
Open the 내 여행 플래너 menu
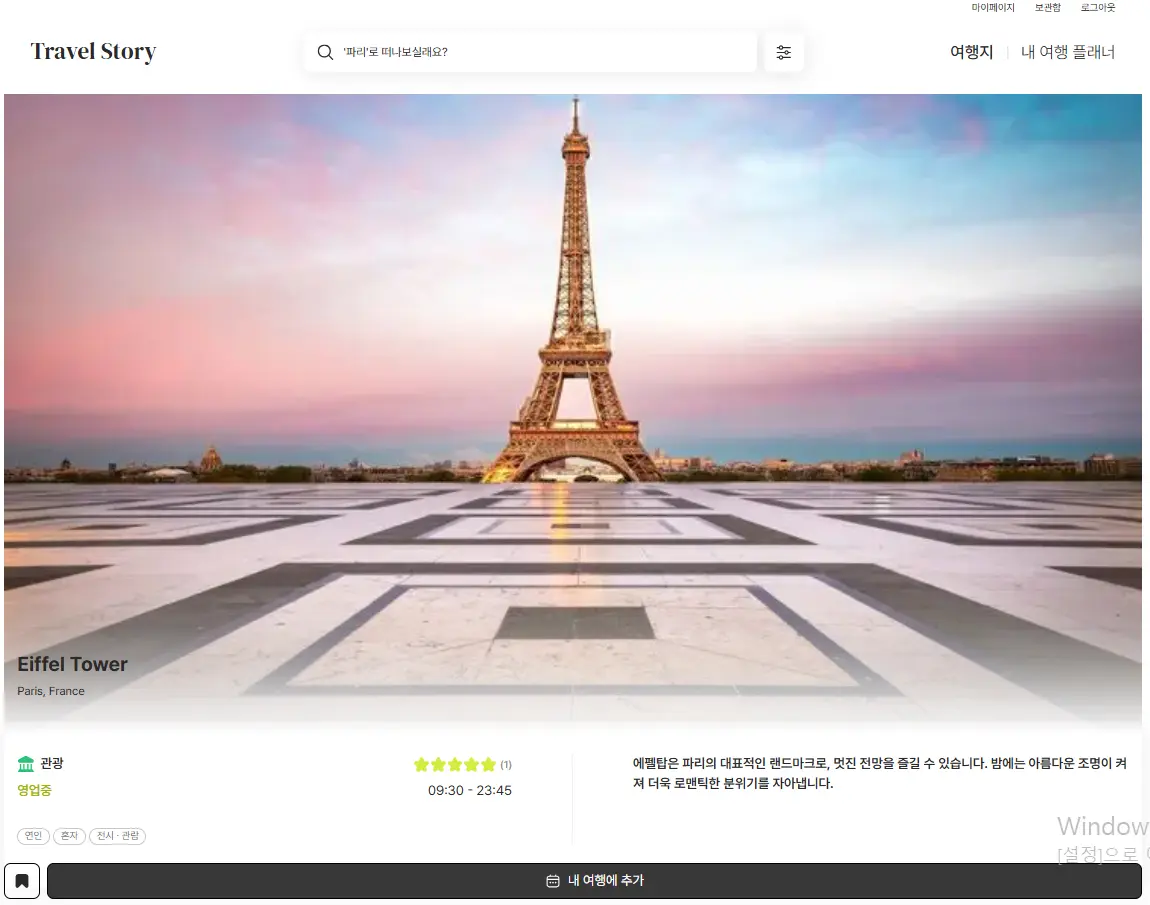coord(1068,51)
